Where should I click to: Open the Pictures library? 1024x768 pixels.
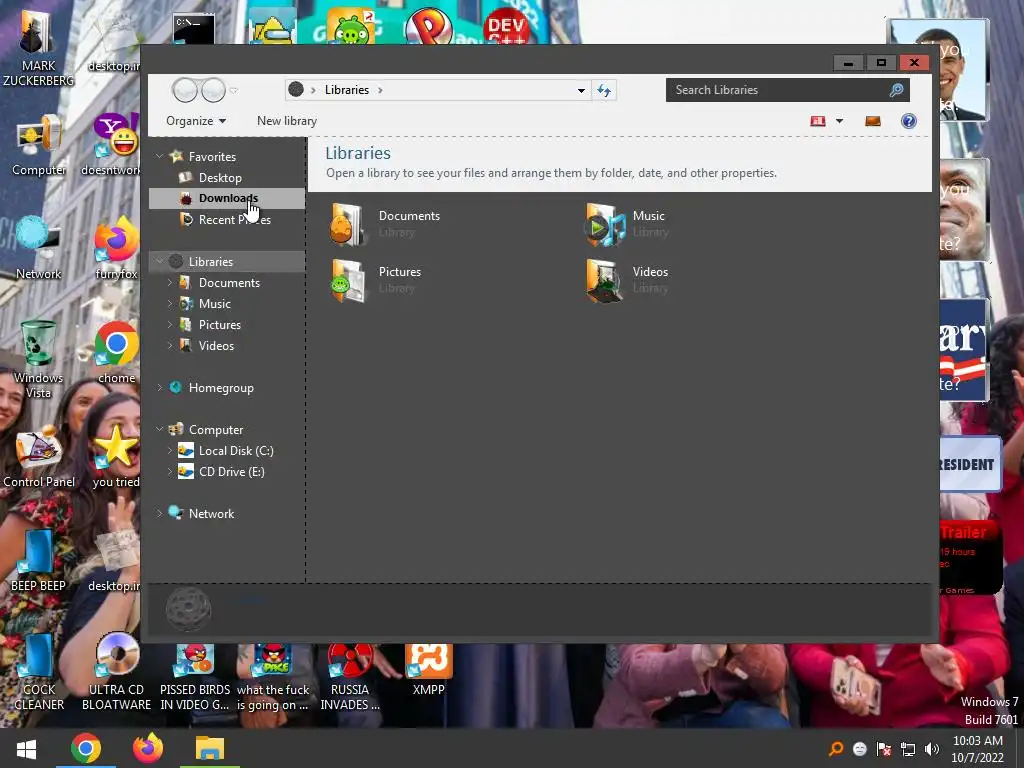coord(377,280)
